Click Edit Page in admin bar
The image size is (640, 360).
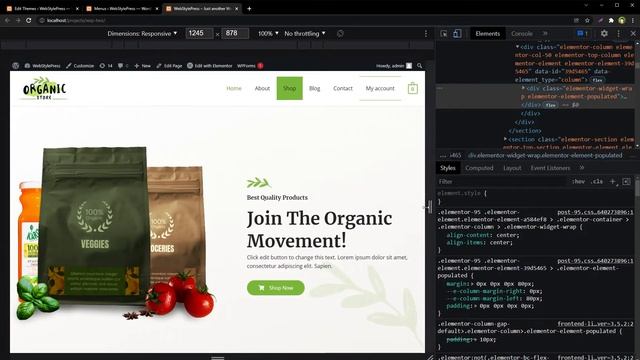click(169, 65)
